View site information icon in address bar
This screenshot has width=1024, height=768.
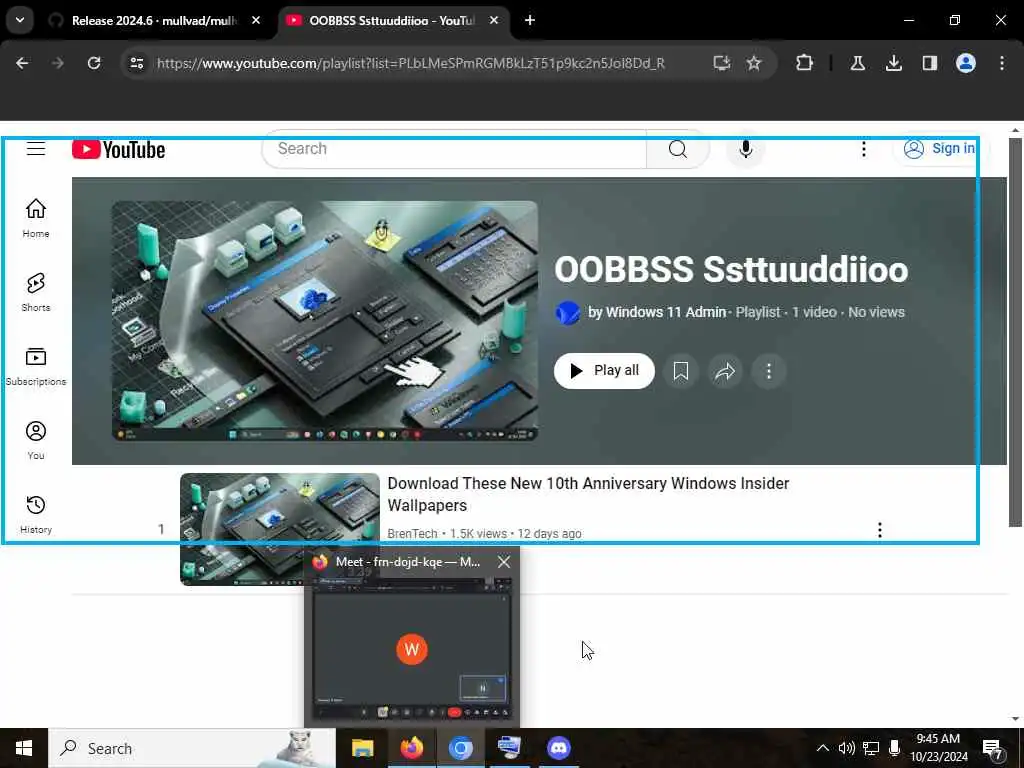coord(136,63)
